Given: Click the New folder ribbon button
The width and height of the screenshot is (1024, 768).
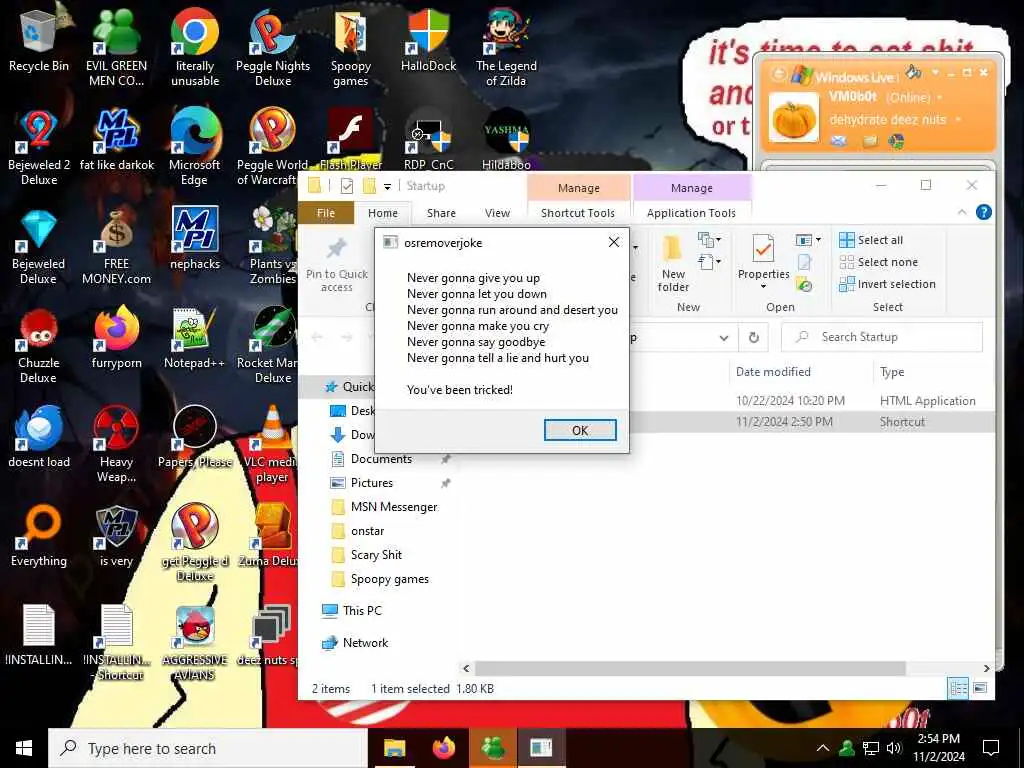Looking at the screenshot, I should [673, 264].
